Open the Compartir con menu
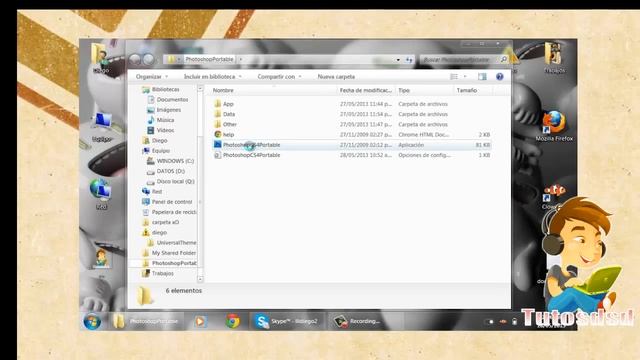Screen dimensions: 640x360 point(279,77)
